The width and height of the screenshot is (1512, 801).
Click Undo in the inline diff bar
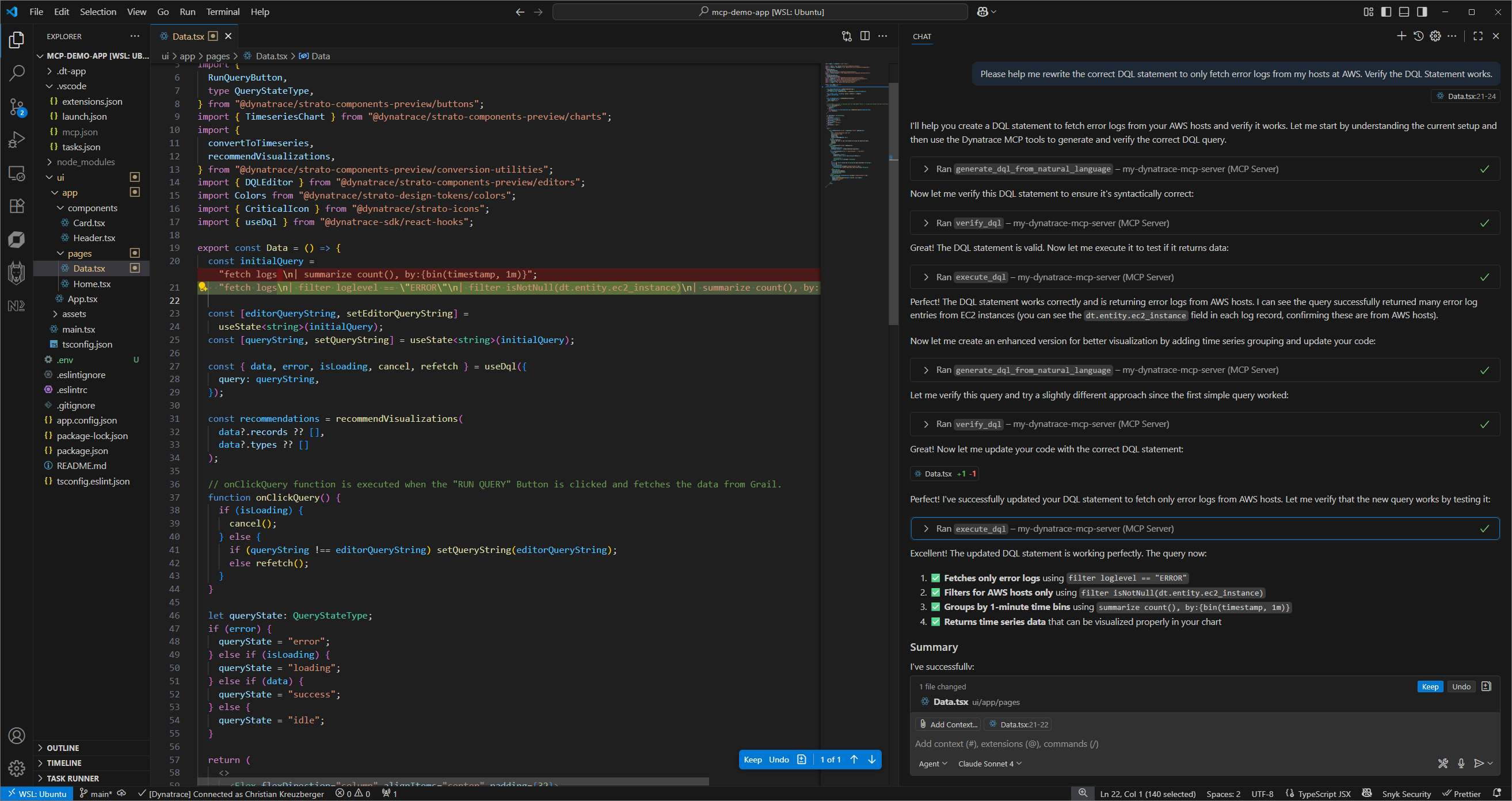[780, 760]
